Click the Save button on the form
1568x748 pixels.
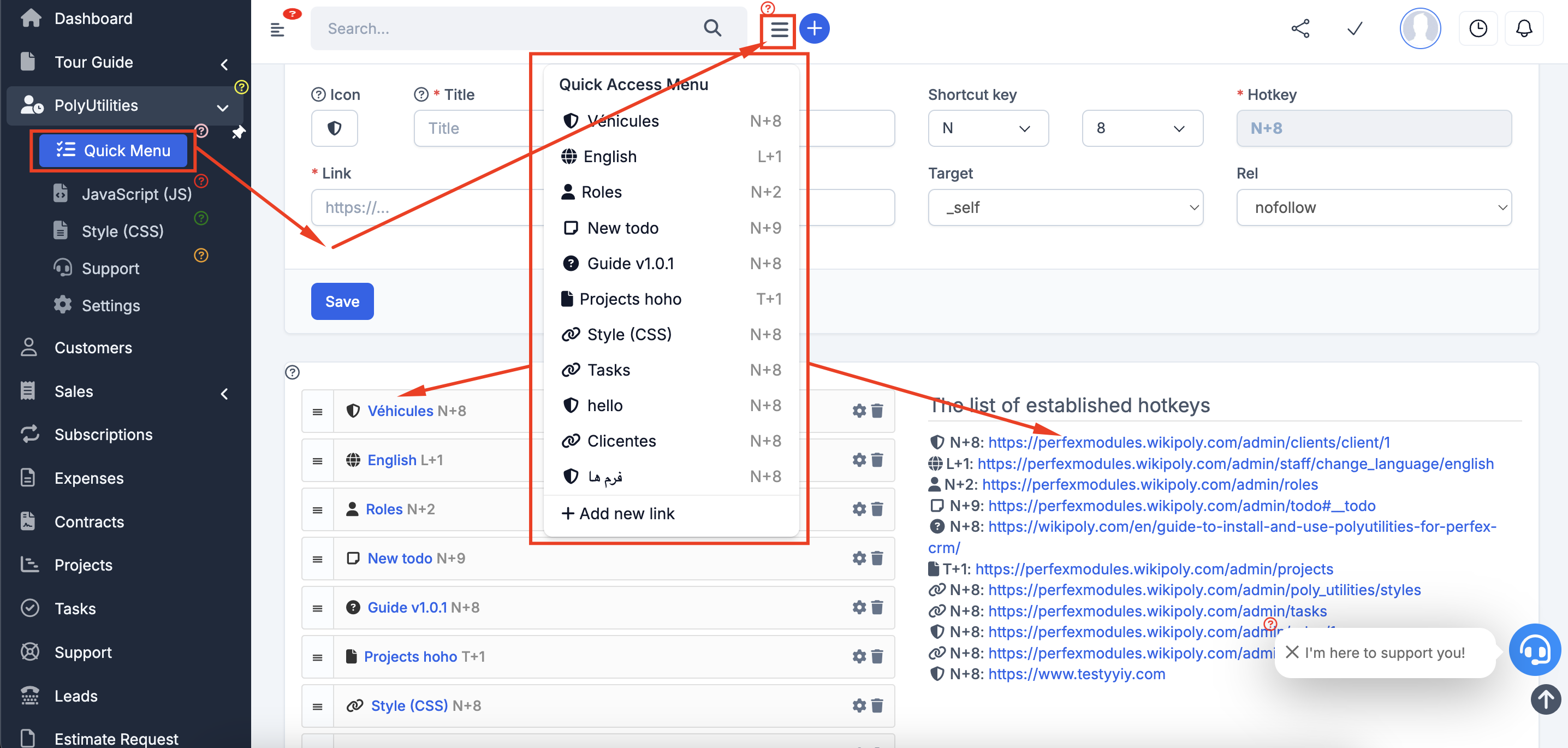click(342, 300)
